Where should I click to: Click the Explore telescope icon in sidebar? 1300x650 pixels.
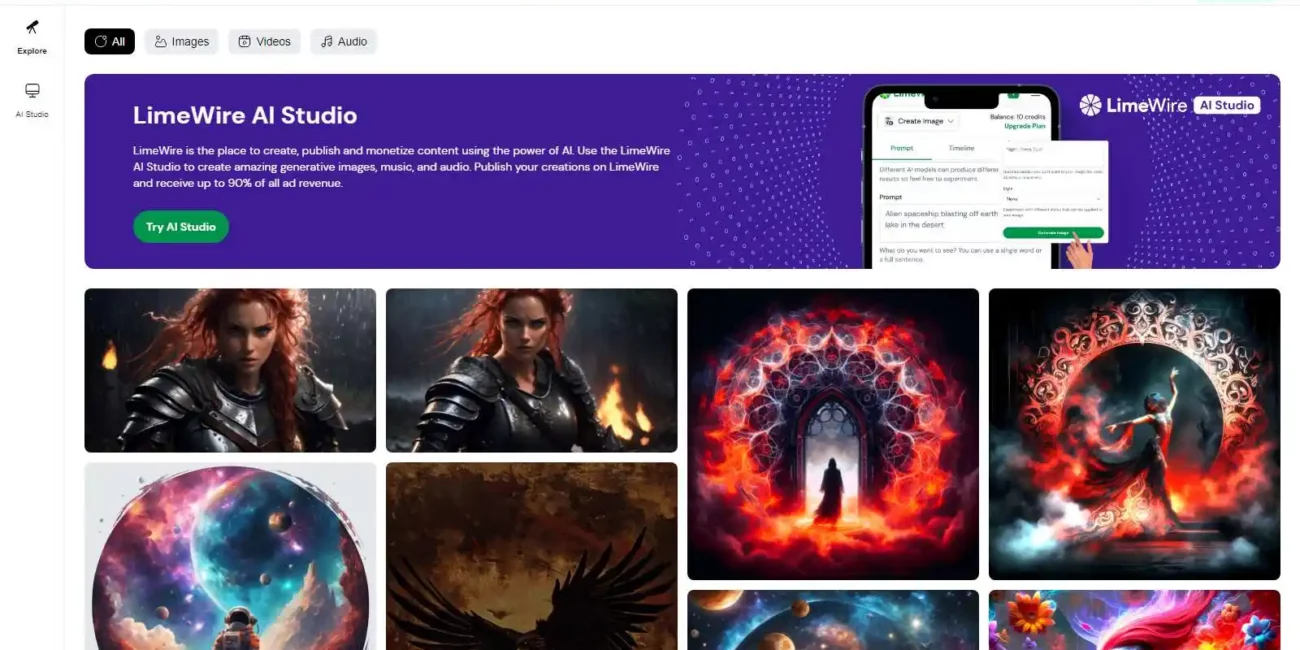(x=32, y=28)
